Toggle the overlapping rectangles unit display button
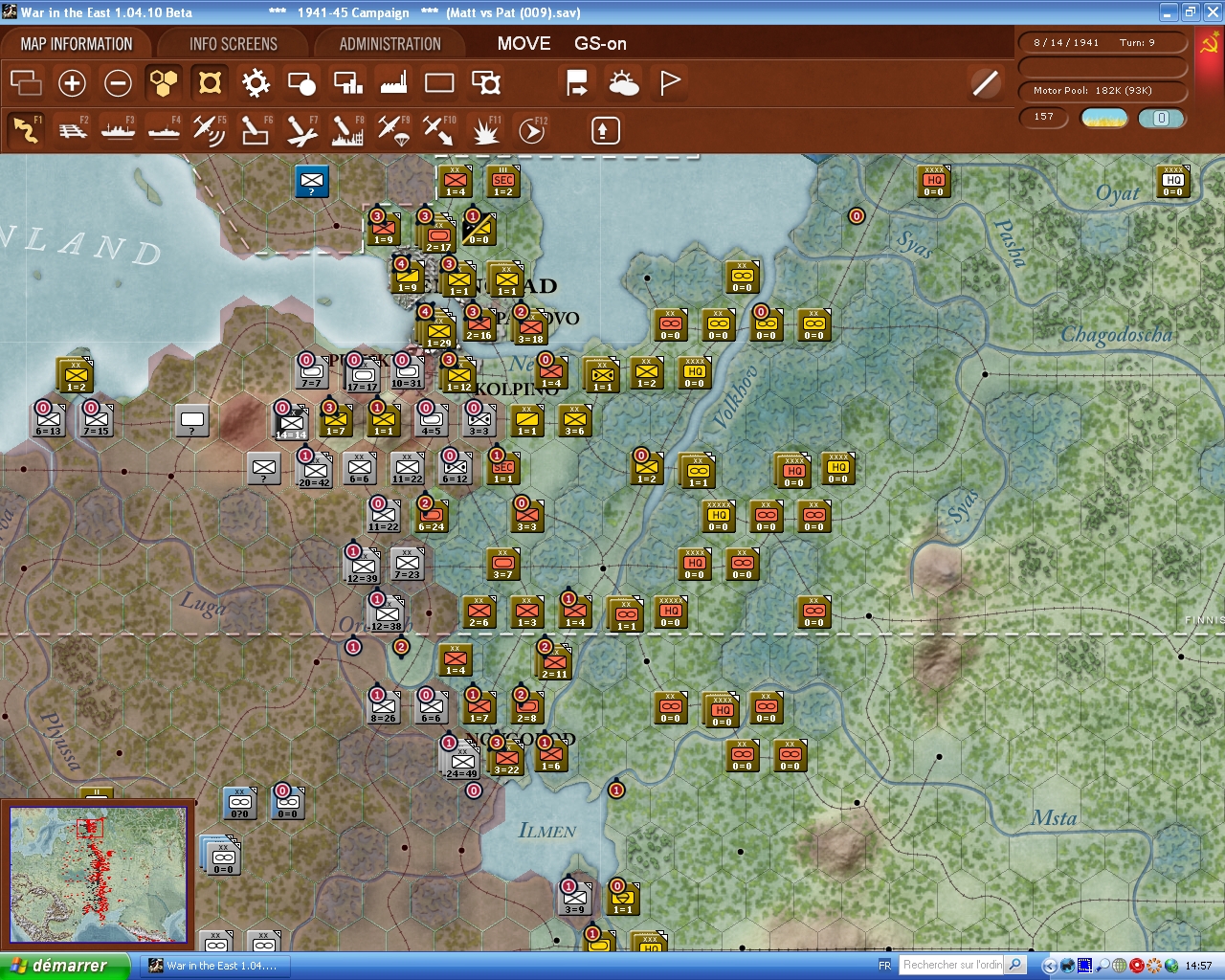This screenshot has width=1225, height=980. [x=26, y=83]
